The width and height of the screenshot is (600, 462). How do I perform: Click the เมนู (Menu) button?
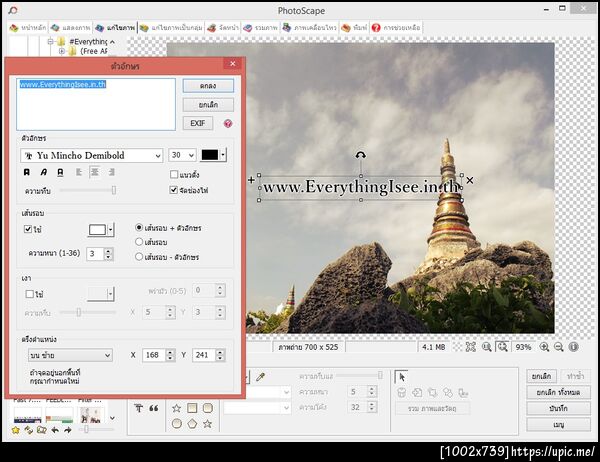coord(558,424)
